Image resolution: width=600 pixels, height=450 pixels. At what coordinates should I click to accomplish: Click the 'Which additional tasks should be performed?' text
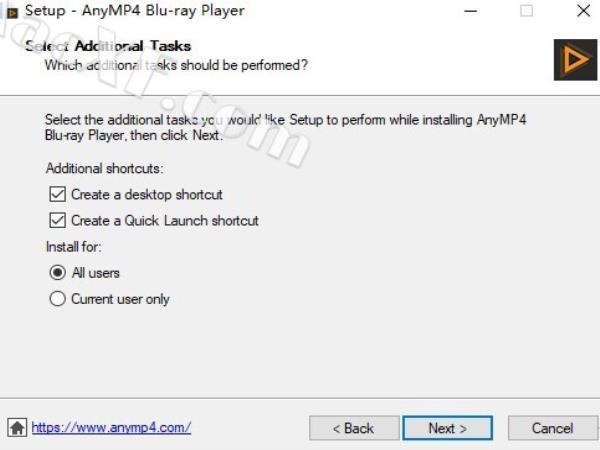coord(176,65)
